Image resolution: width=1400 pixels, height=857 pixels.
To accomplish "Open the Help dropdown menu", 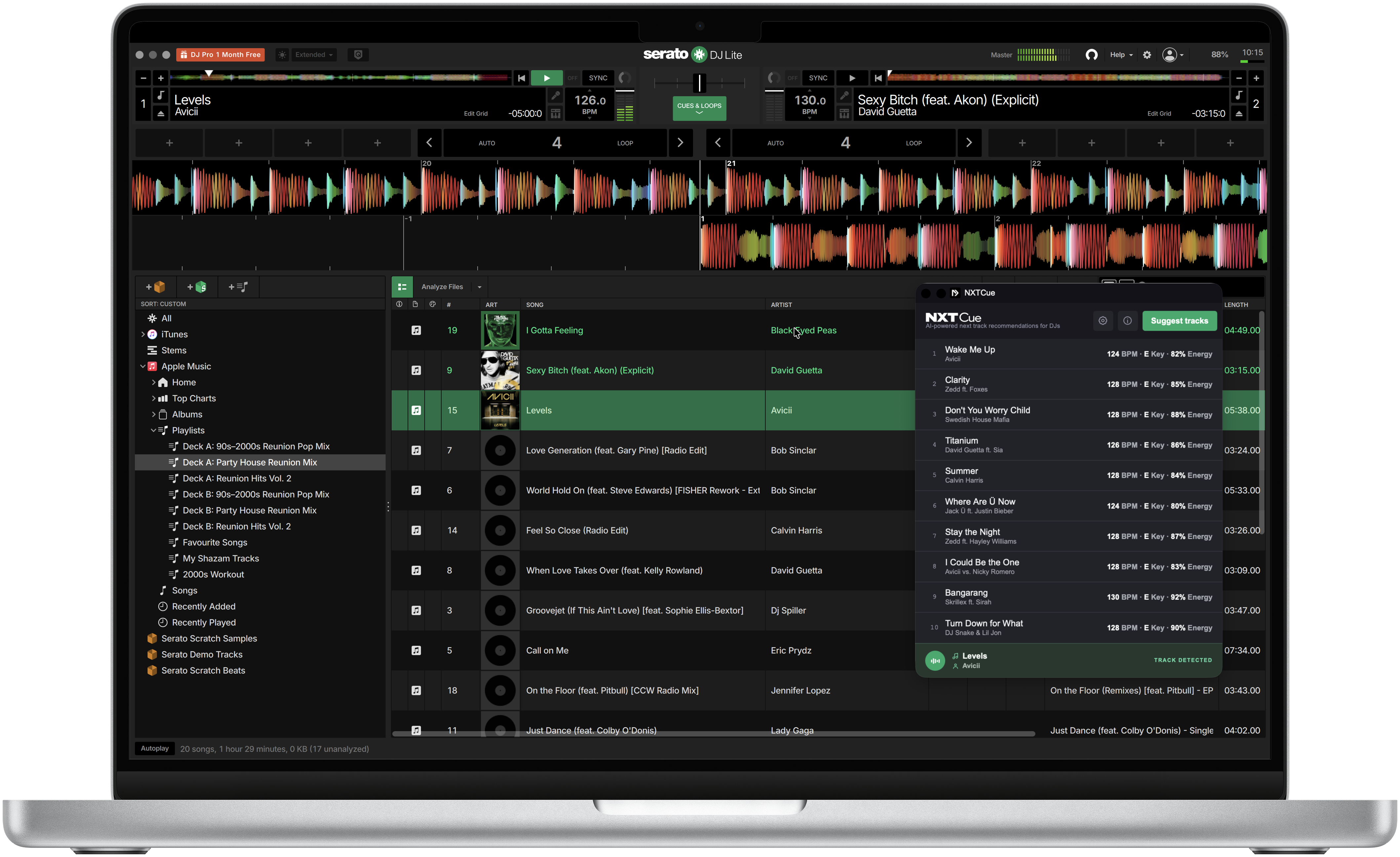I will tap(1121, 55).
